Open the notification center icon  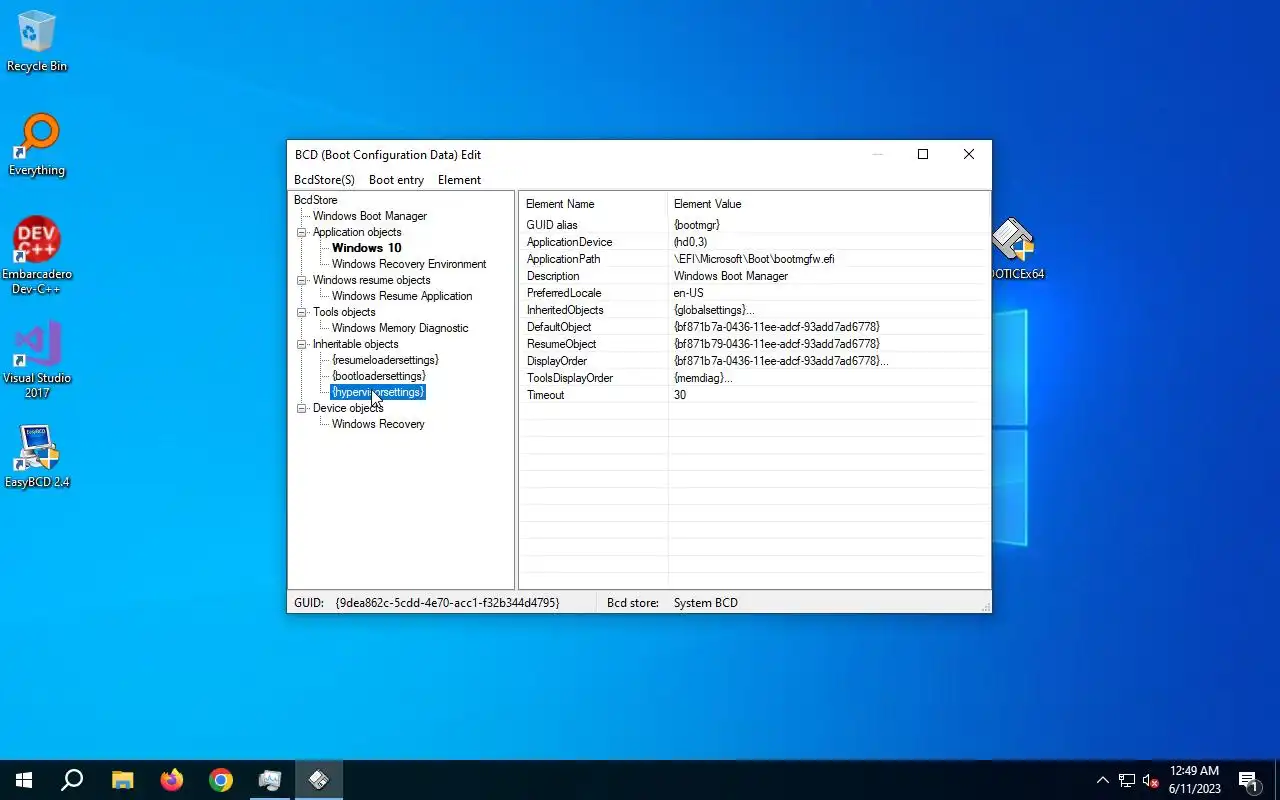point(1248,780)
